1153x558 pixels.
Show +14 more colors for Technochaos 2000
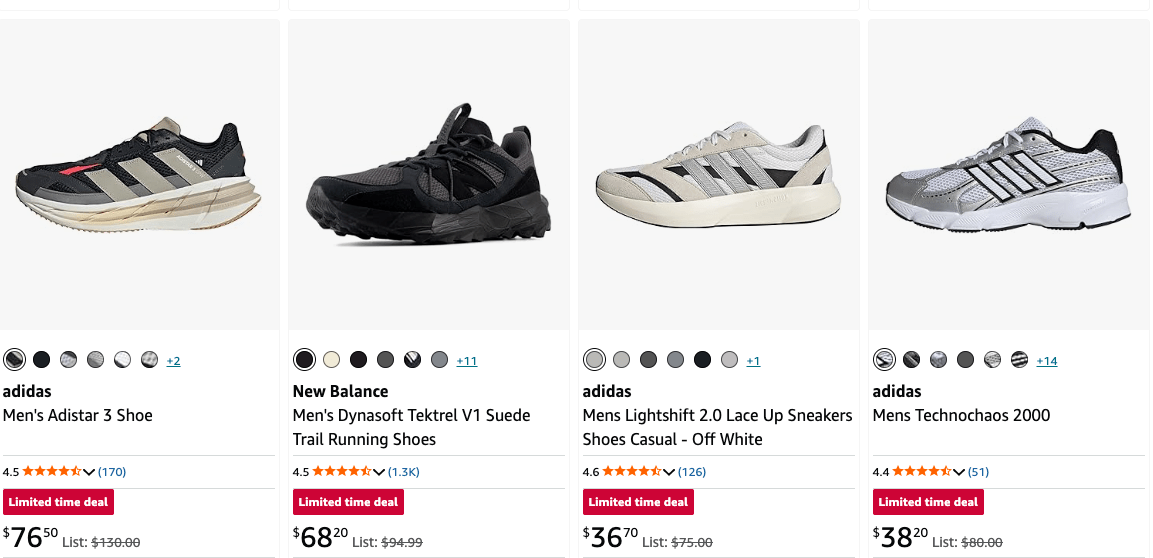point(1047,361)
